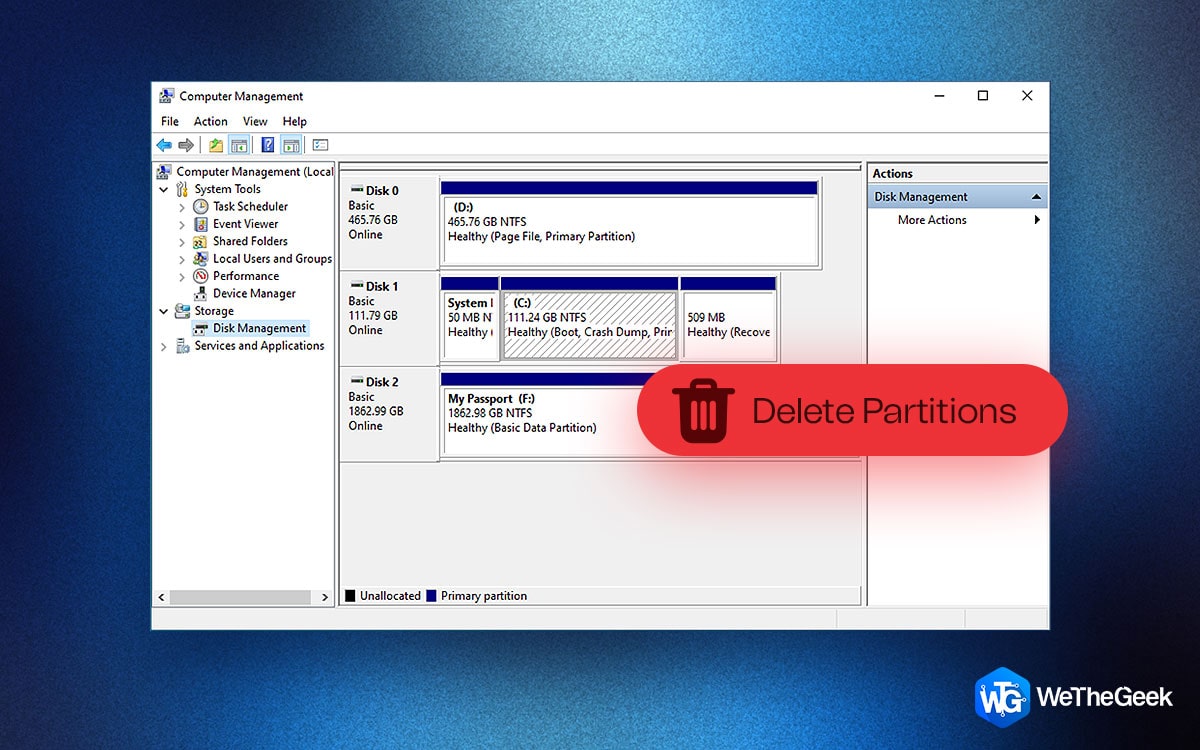This screenshot has width=1200, height=750.
Task: Open the Action menu
Action: (210, 121)
